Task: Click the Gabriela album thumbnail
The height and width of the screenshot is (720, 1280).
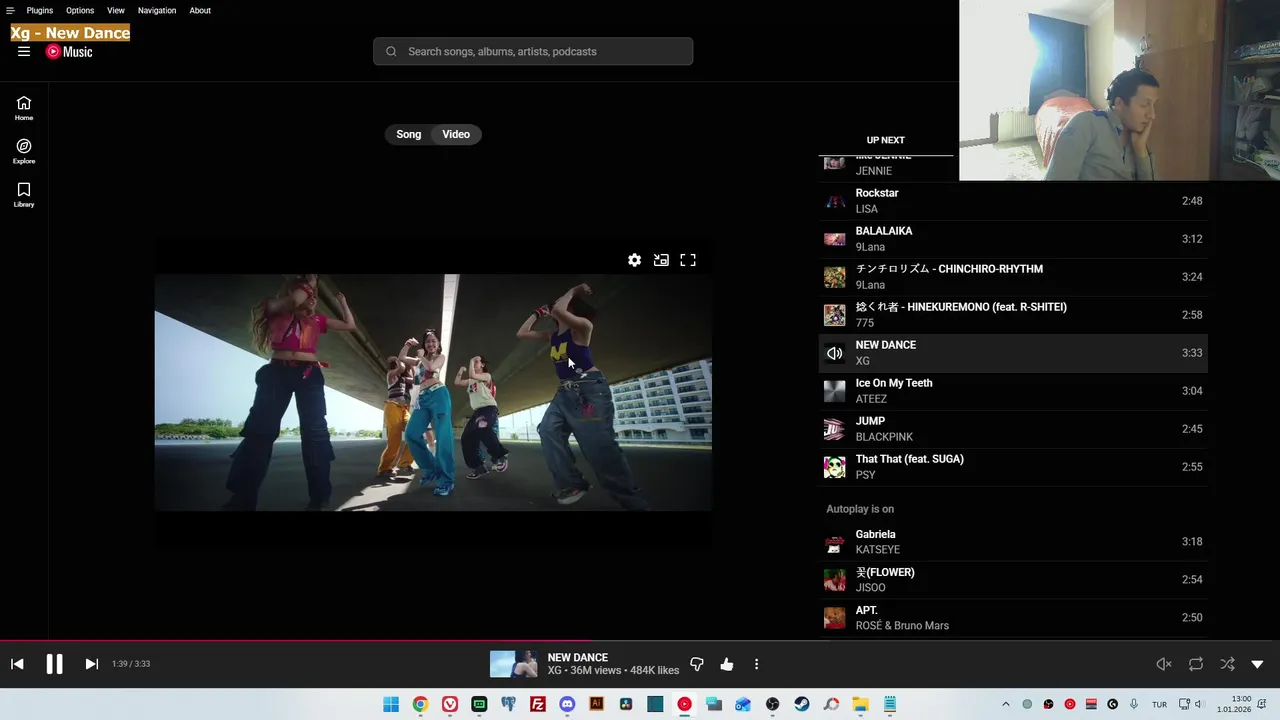Action: point(834,542)
